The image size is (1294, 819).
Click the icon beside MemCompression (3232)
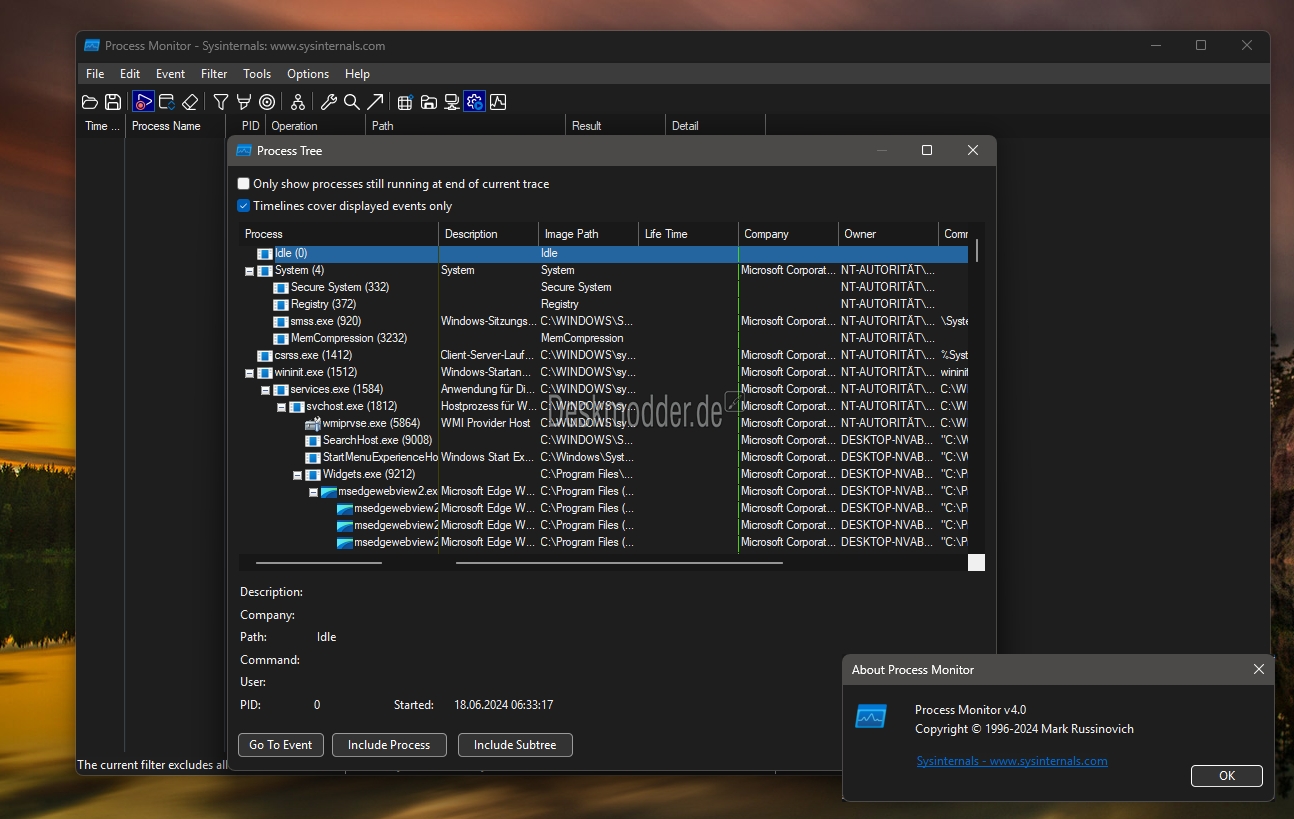(x=281, y=339)
